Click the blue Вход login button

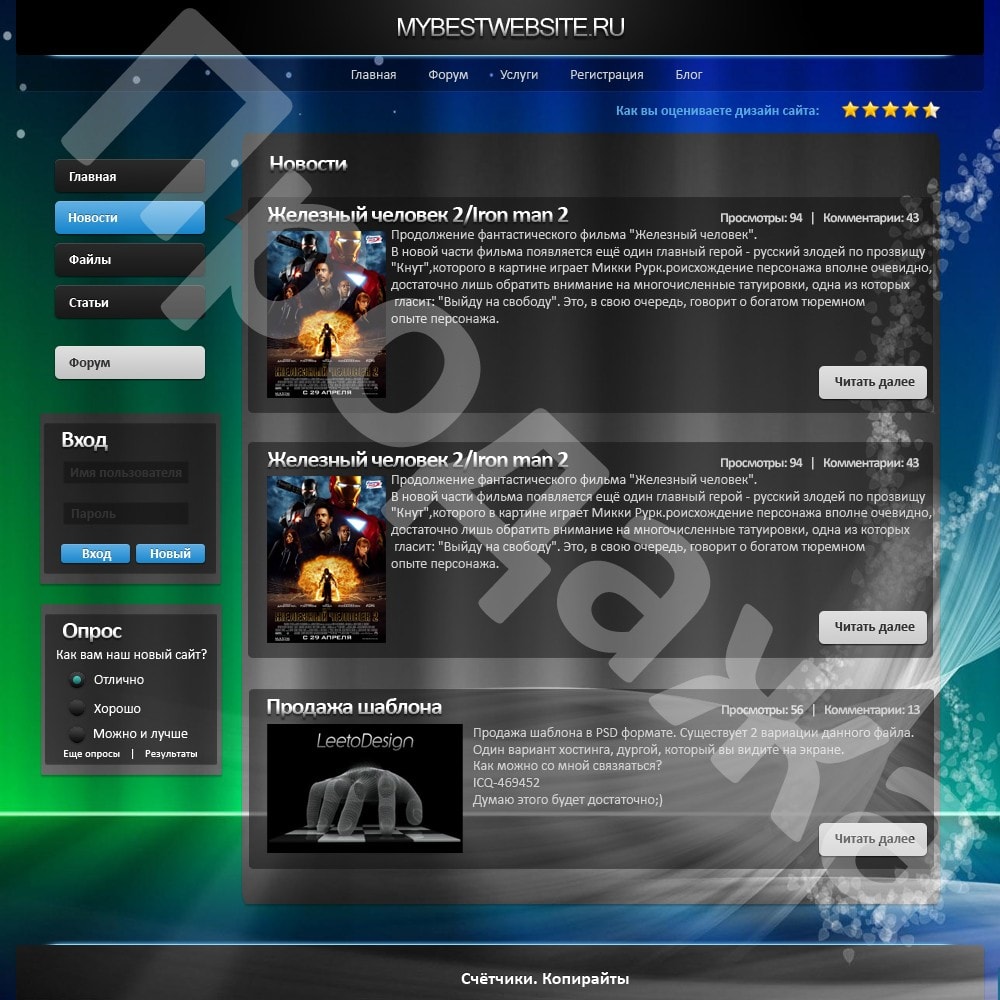point(96,554)
